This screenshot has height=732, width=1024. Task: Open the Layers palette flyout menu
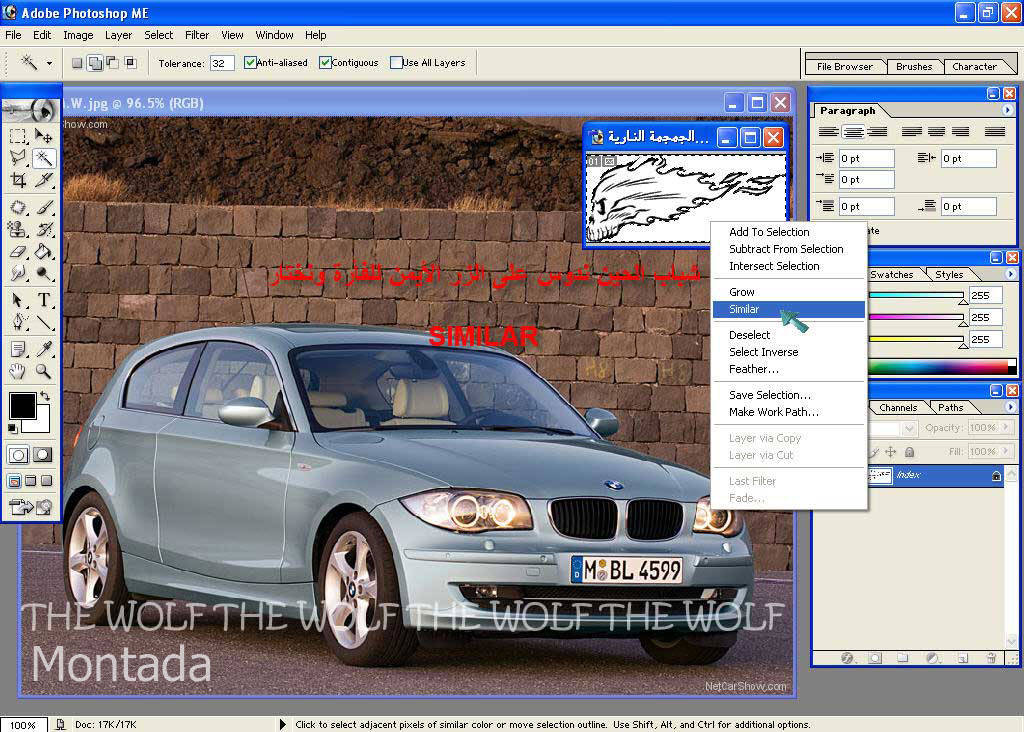1010,407
